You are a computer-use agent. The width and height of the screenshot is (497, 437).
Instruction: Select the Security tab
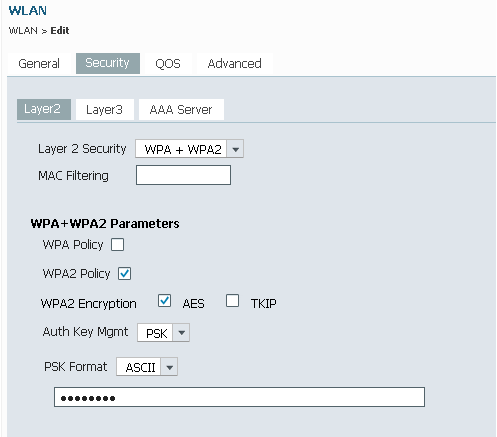click(108, 63)
